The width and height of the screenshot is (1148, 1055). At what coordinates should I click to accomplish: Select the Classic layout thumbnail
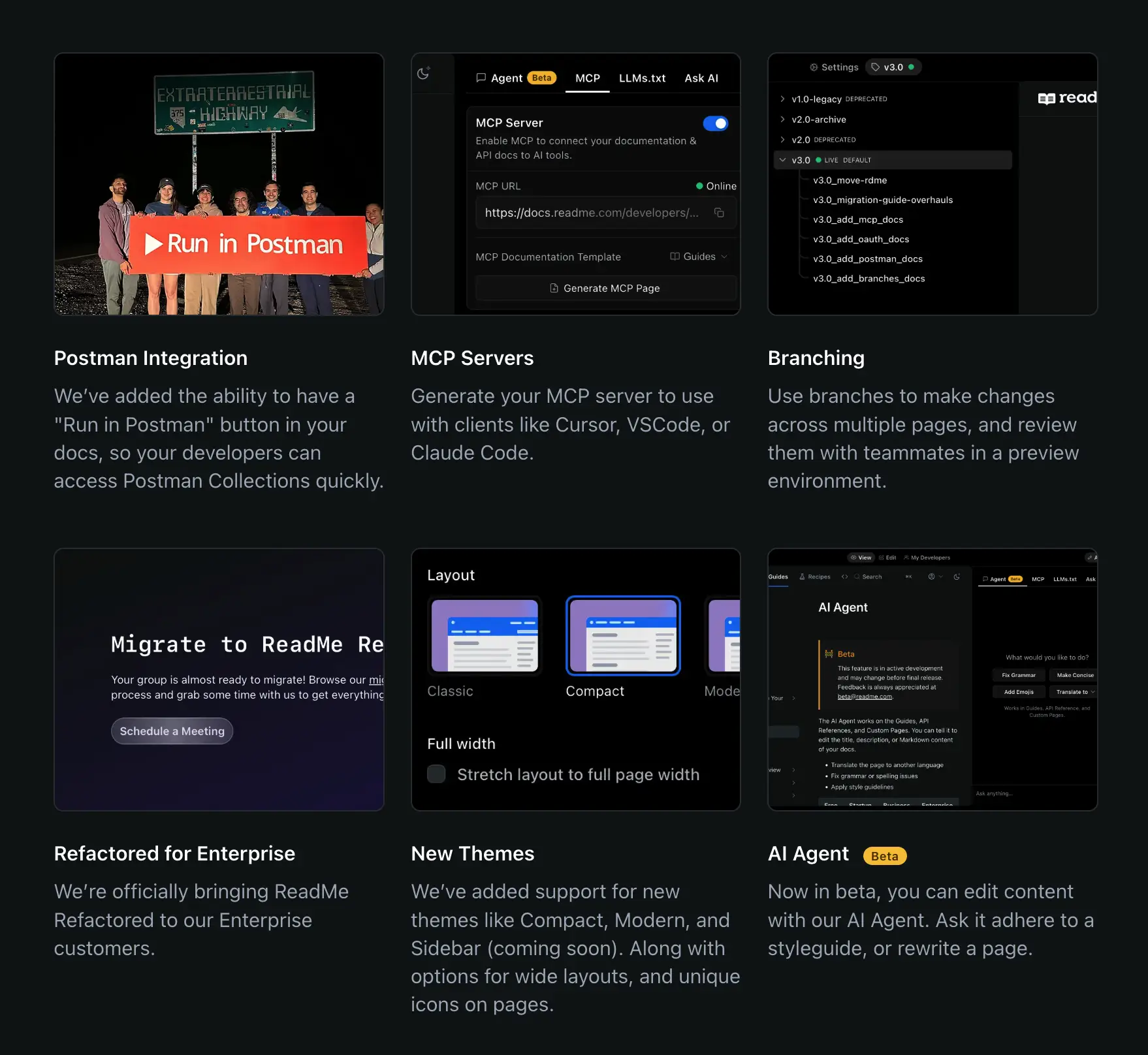pos(485,636)
